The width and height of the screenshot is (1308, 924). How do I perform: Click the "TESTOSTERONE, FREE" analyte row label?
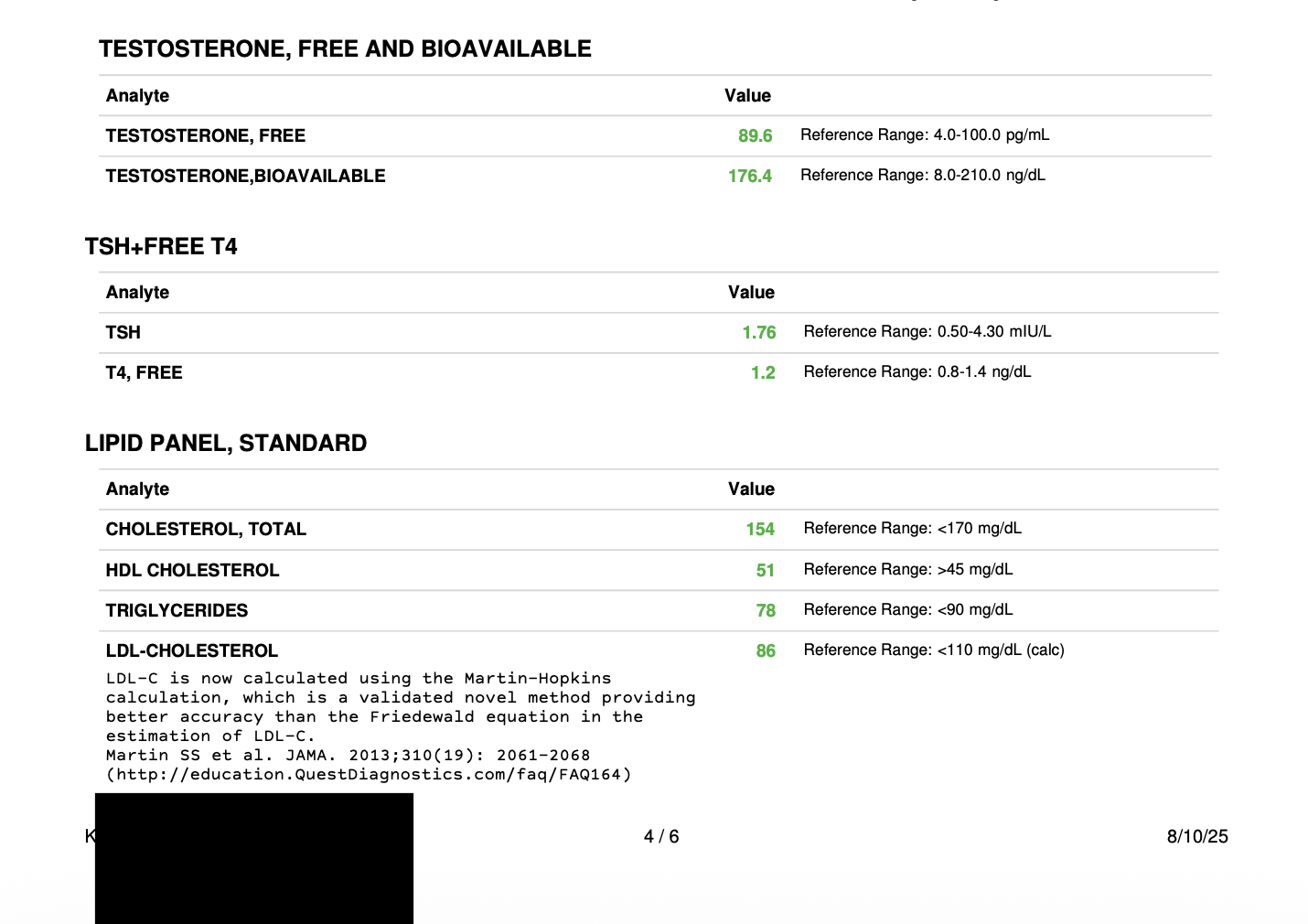[x=206, y=135]
